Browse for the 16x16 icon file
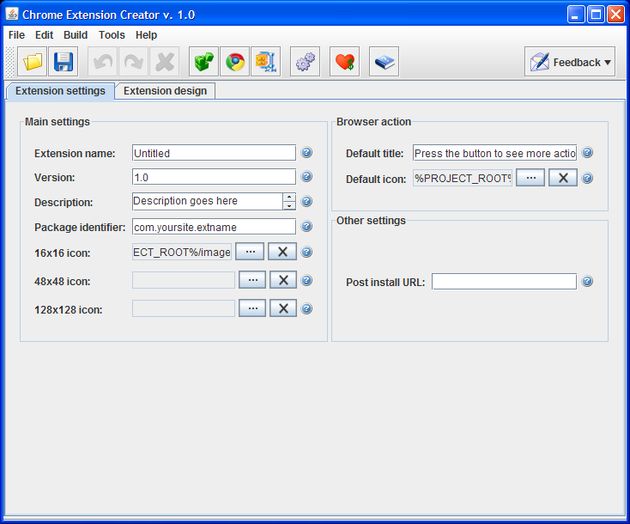630x524 pixels. pos(250,252)
